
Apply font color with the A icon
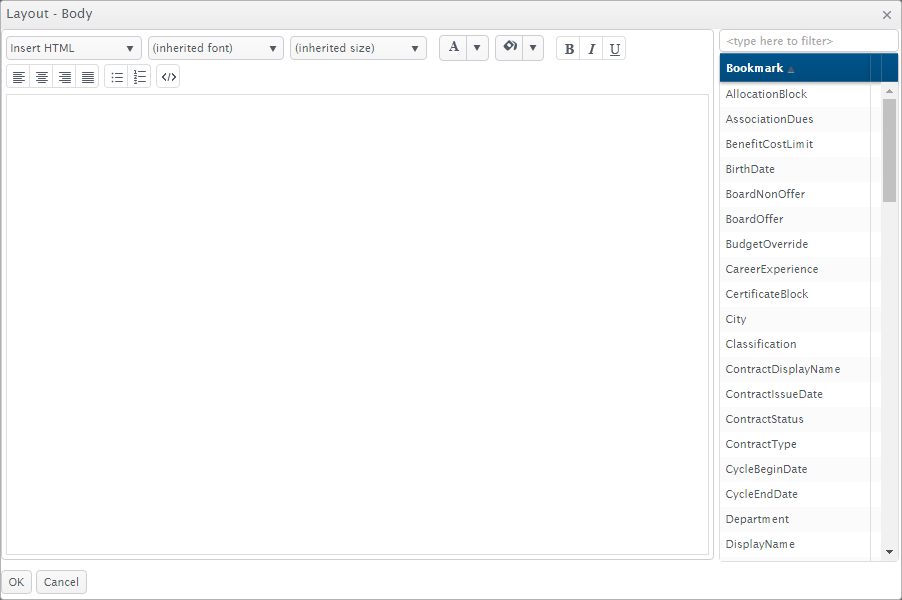click(453, 48)
